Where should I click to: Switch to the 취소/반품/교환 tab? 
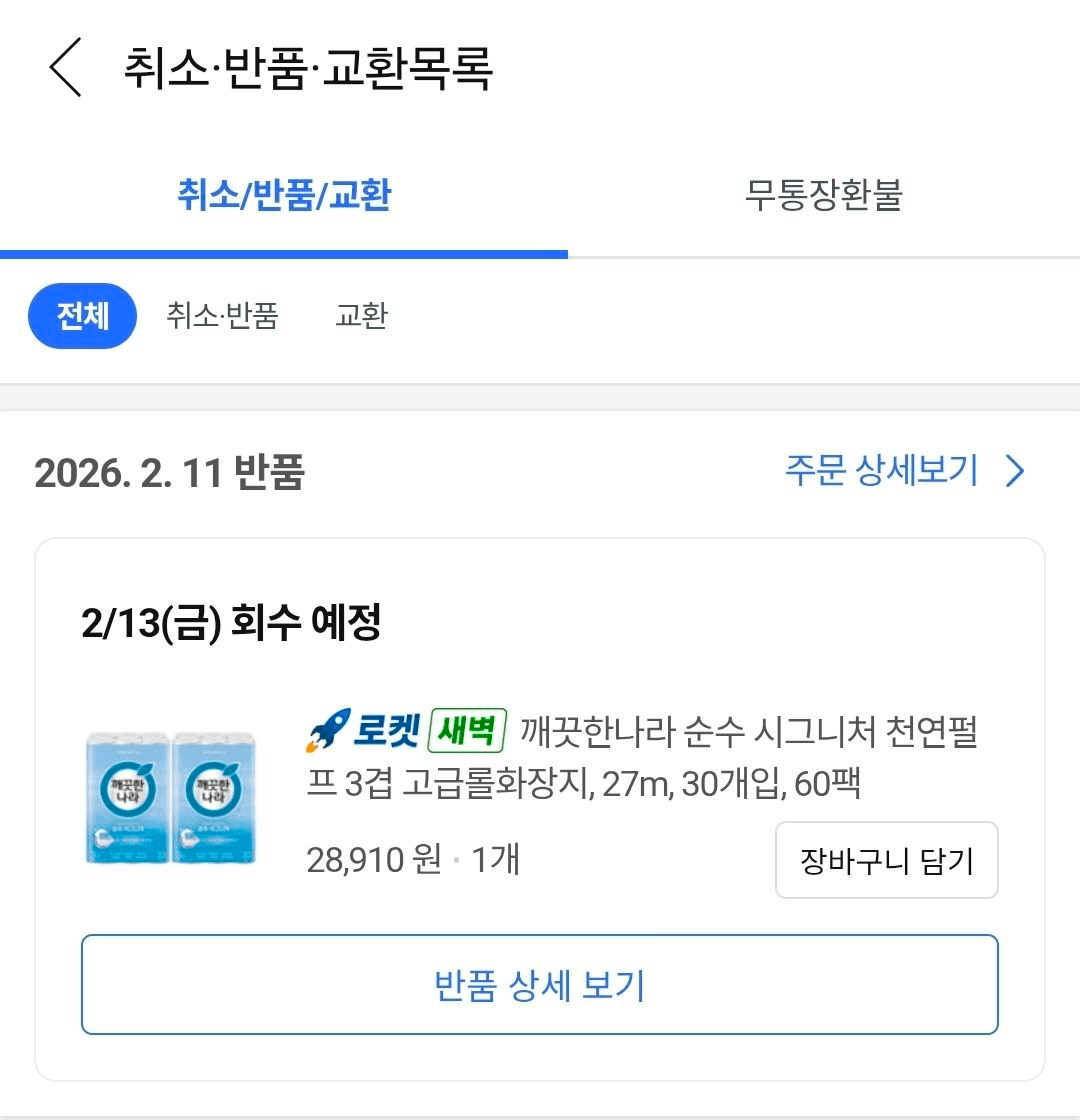[284, 196]
